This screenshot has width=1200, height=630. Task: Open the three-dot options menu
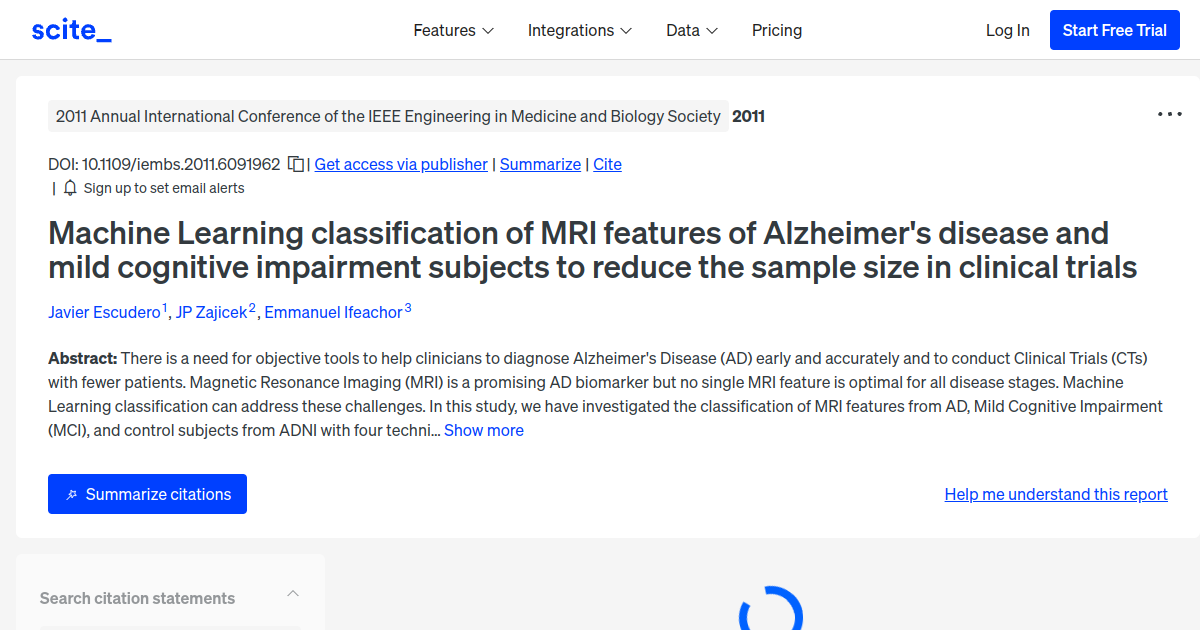(x=1168, y=113)
